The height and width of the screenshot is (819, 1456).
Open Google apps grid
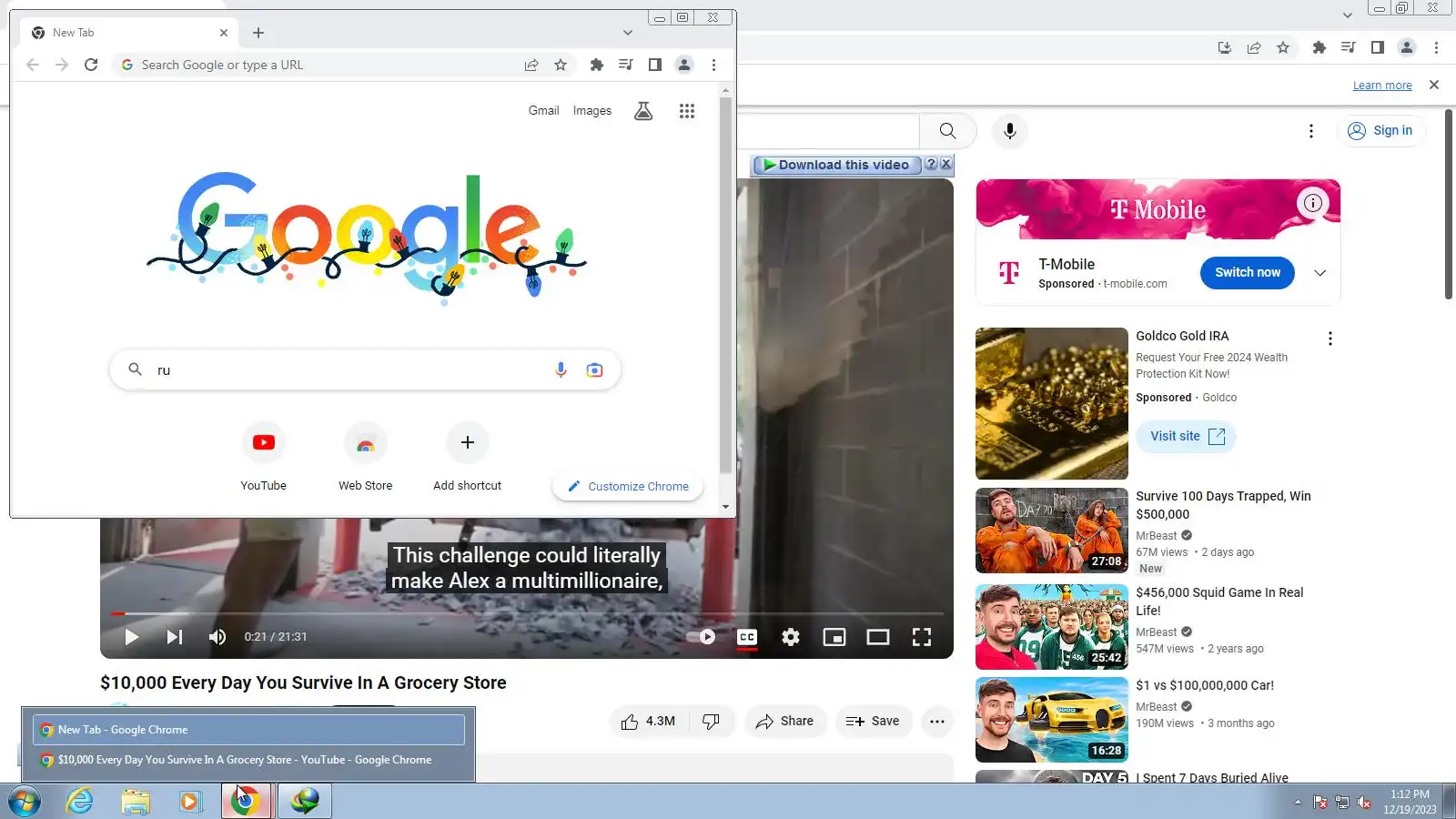[x=687, y=111]
